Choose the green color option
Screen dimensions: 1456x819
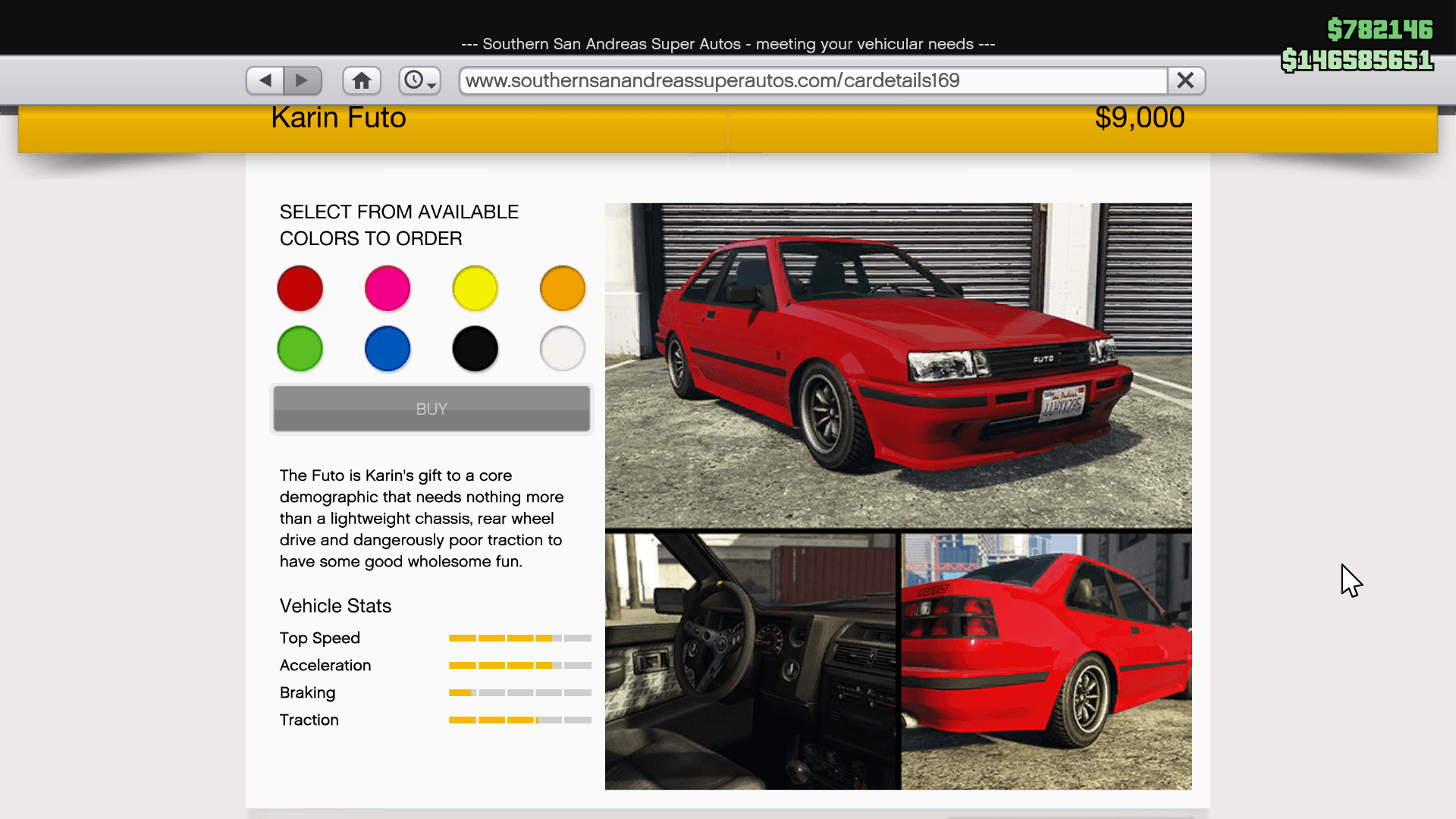300,349
